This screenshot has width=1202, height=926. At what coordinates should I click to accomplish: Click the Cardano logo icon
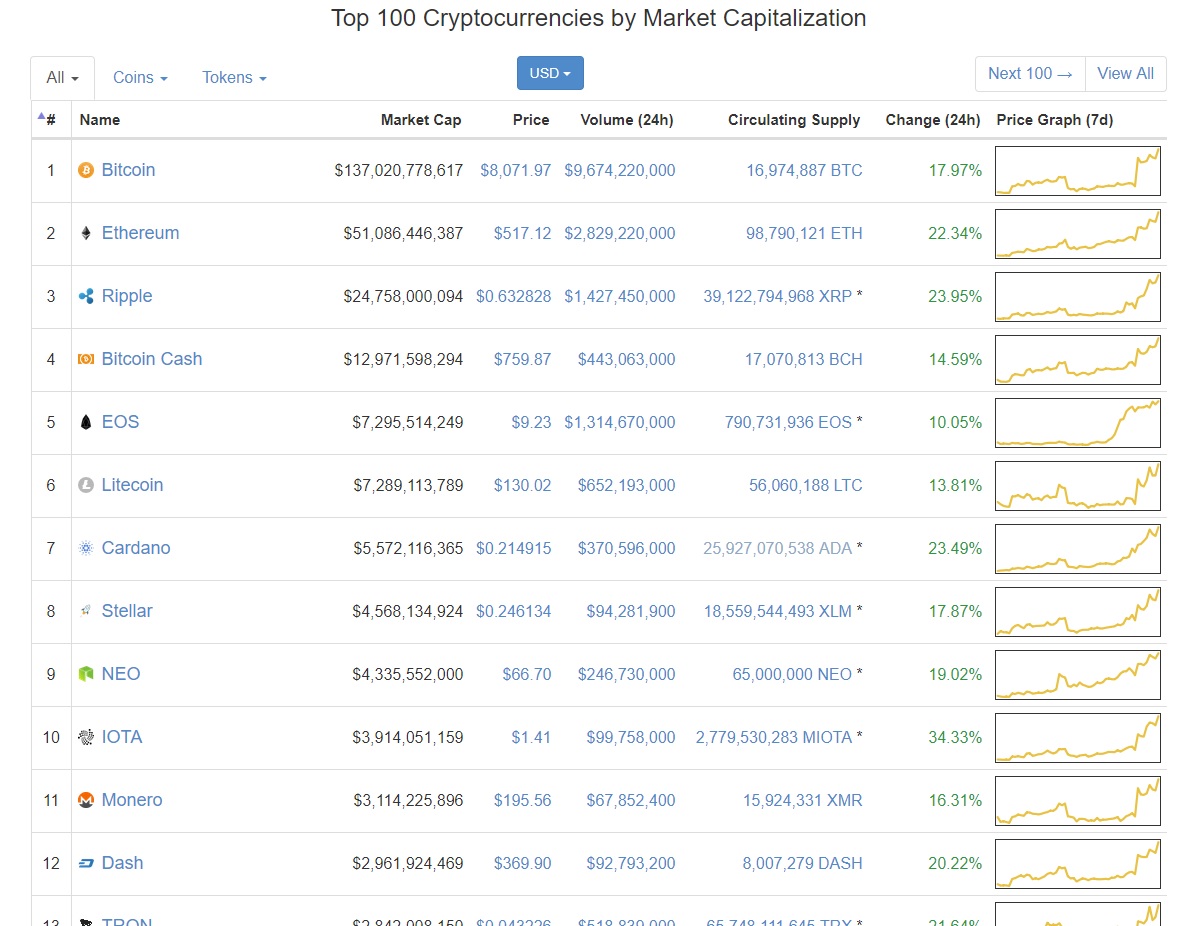click(x=86, y=548)
